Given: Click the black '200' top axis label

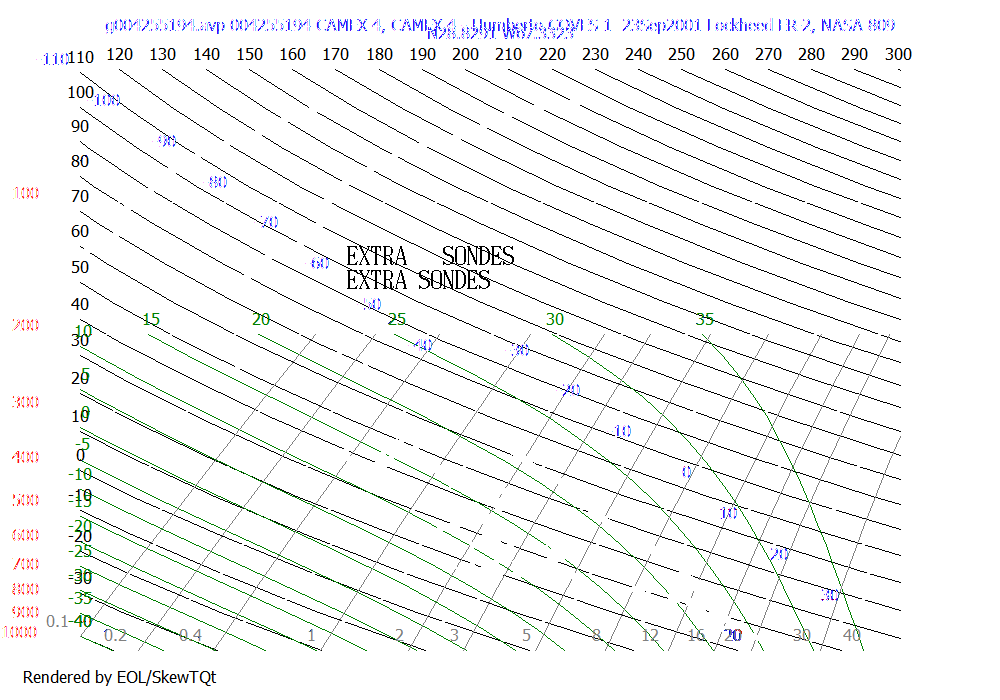Looking at the screenshot, I should [465, 54].
